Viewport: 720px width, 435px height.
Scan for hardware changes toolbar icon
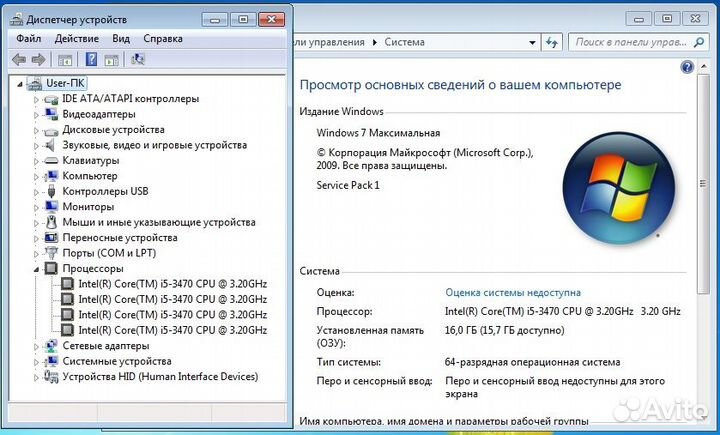pyautogui.click(x=138, y=59)
